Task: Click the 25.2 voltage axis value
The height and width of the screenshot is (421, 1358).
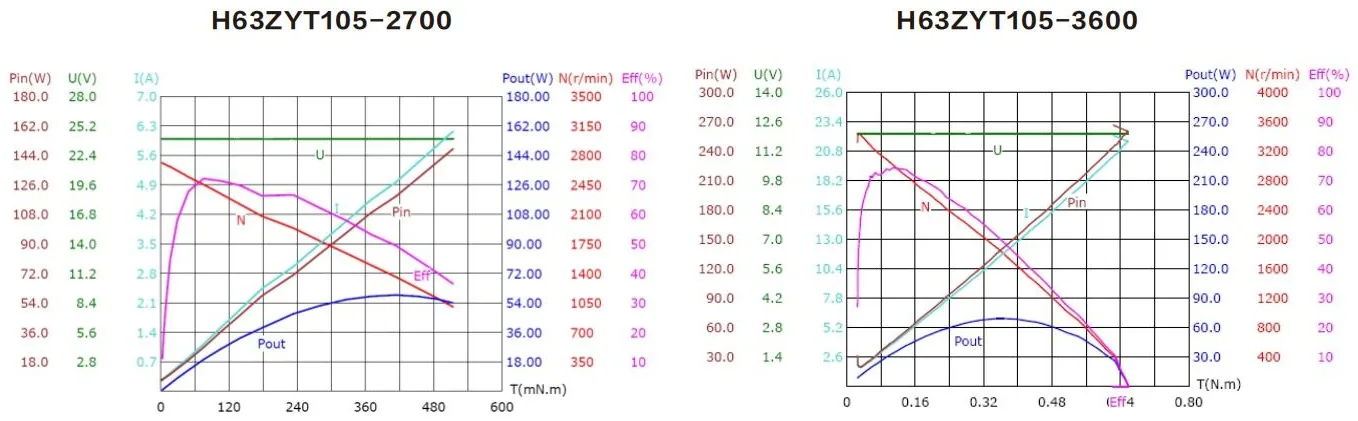Action: point(82,126)
